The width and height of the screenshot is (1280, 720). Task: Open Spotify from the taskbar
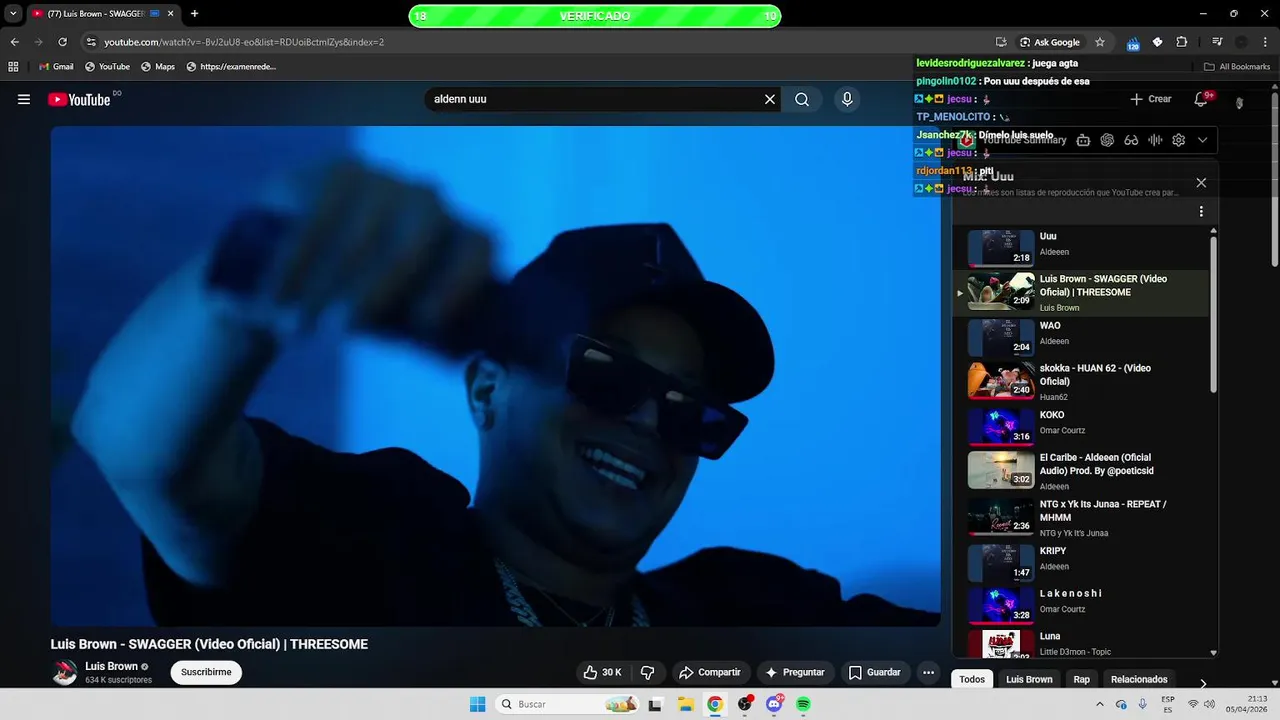tap(803, 704)
